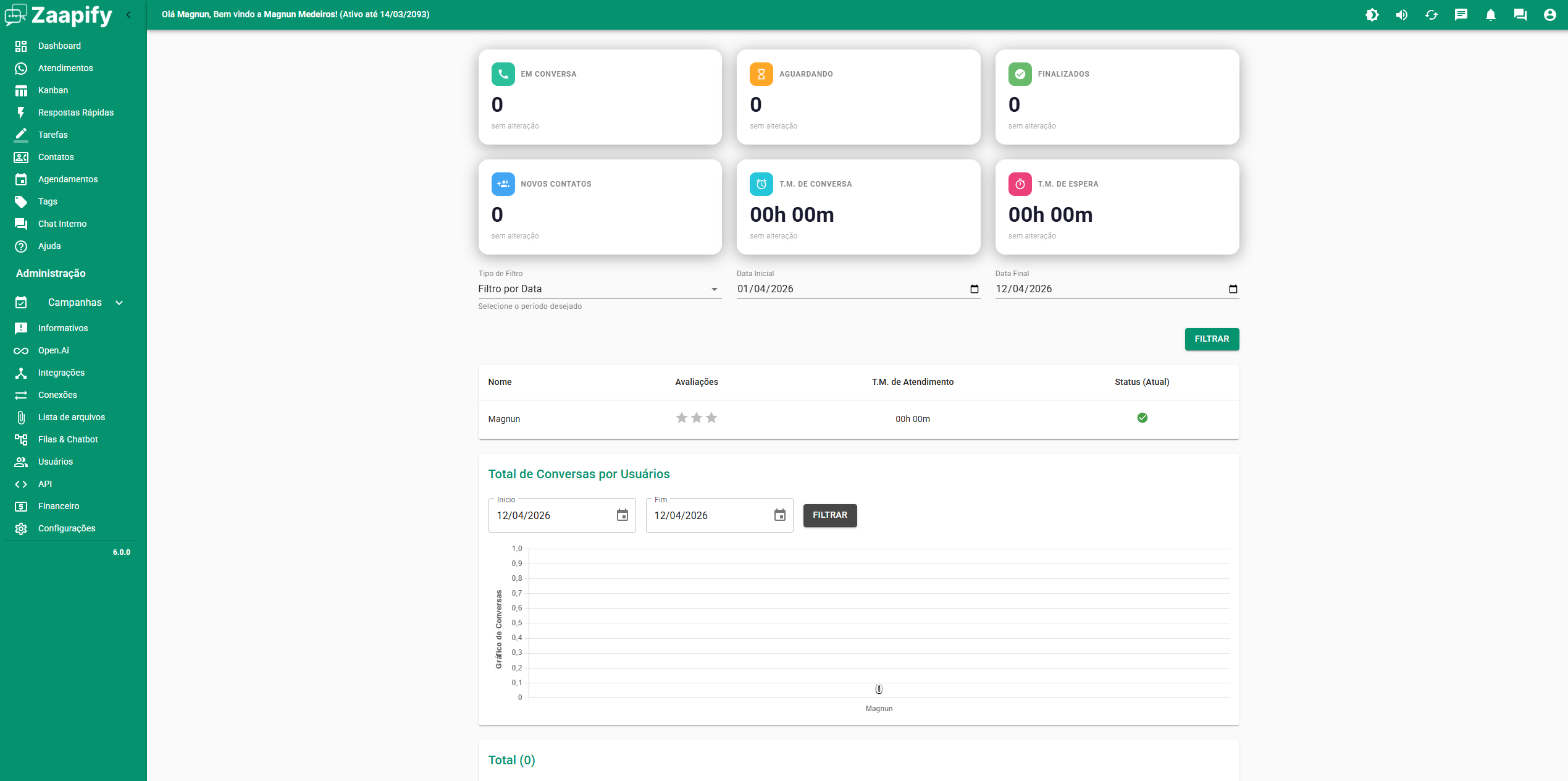
Task: Open the Fim calendar picker icon
Action: click(780, 515)
